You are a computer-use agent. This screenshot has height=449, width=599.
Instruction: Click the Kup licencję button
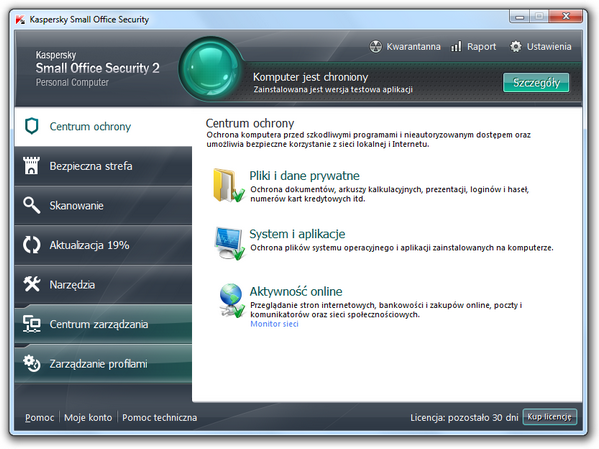549,417
